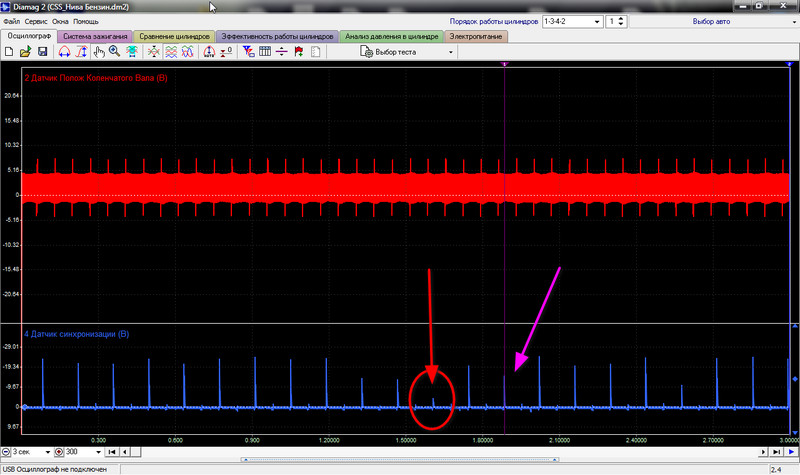Image resolution: width=800 pixels, height=475 pixels.
Task: Step forward with right arrow button
Action: (763, 452)
